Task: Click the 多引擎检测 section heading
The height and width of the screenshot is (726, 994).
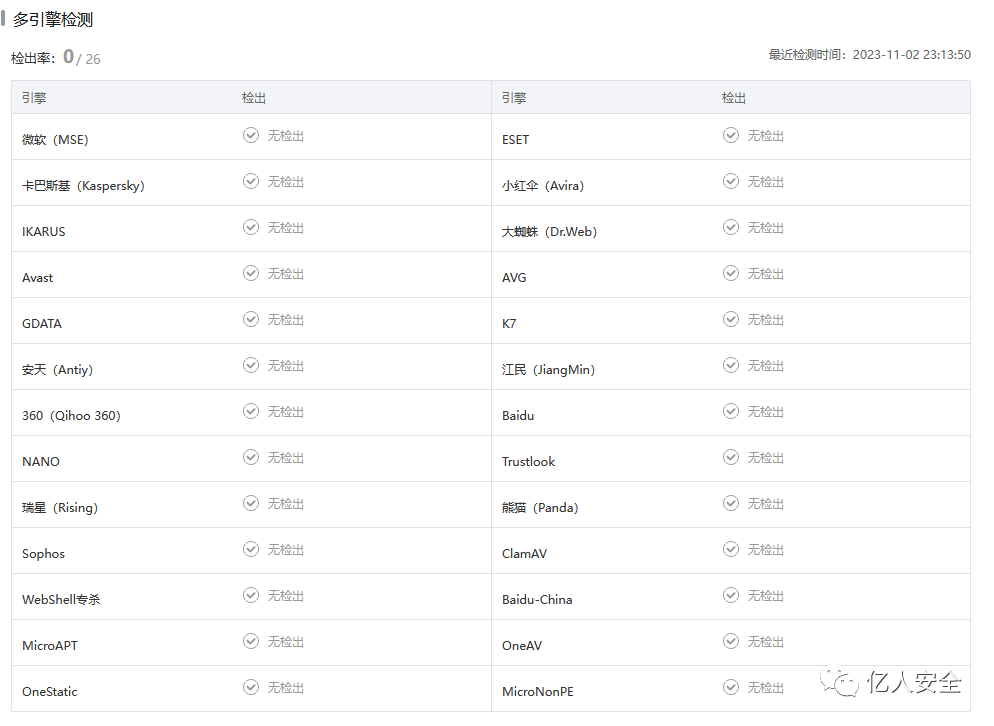Action: tap(53, 20)
